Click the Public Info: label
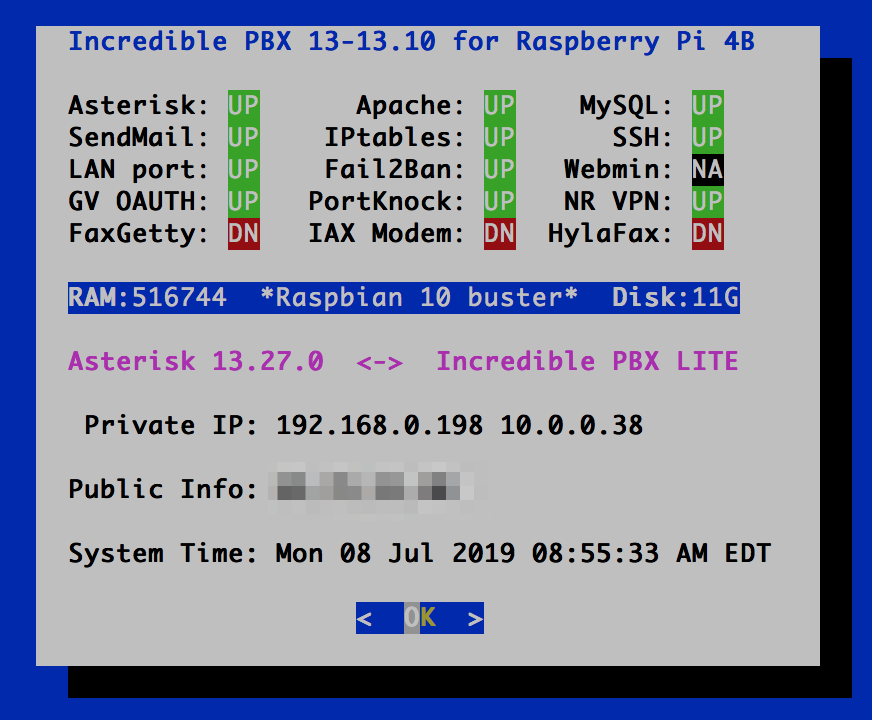This screenshot has height=720, width=872. (x=163, y=489)
